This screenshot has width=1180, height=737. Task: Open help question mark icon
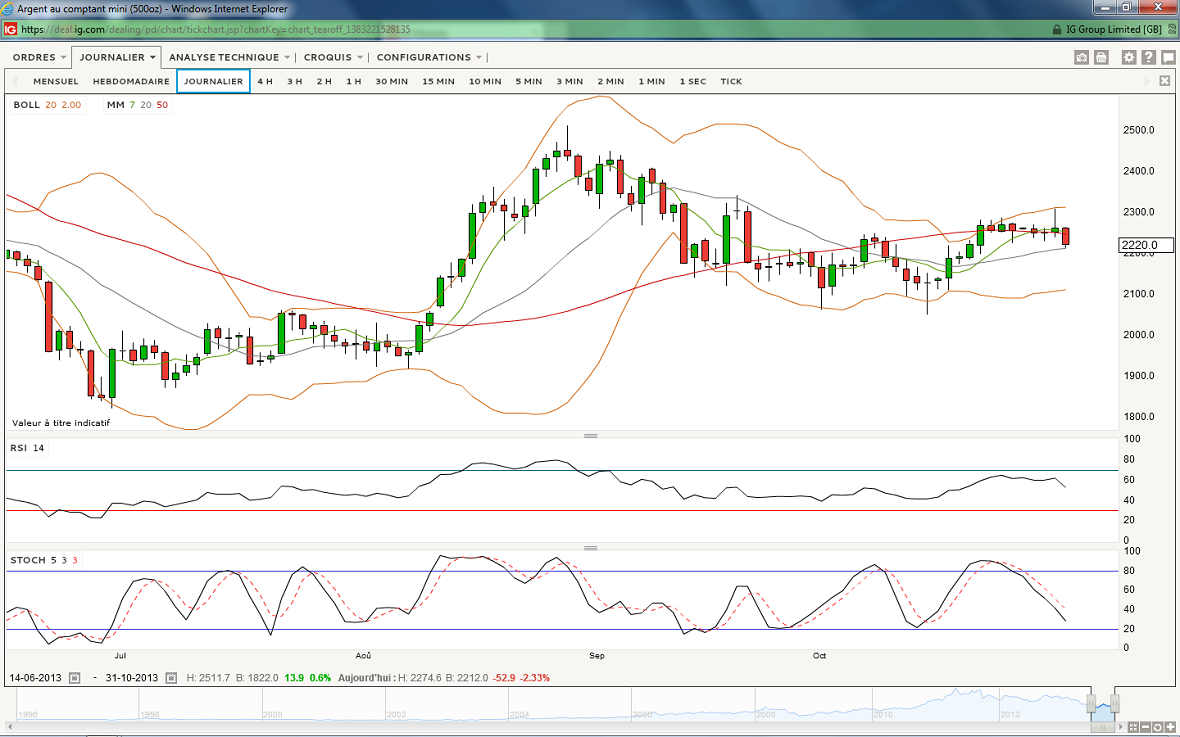1147,58
